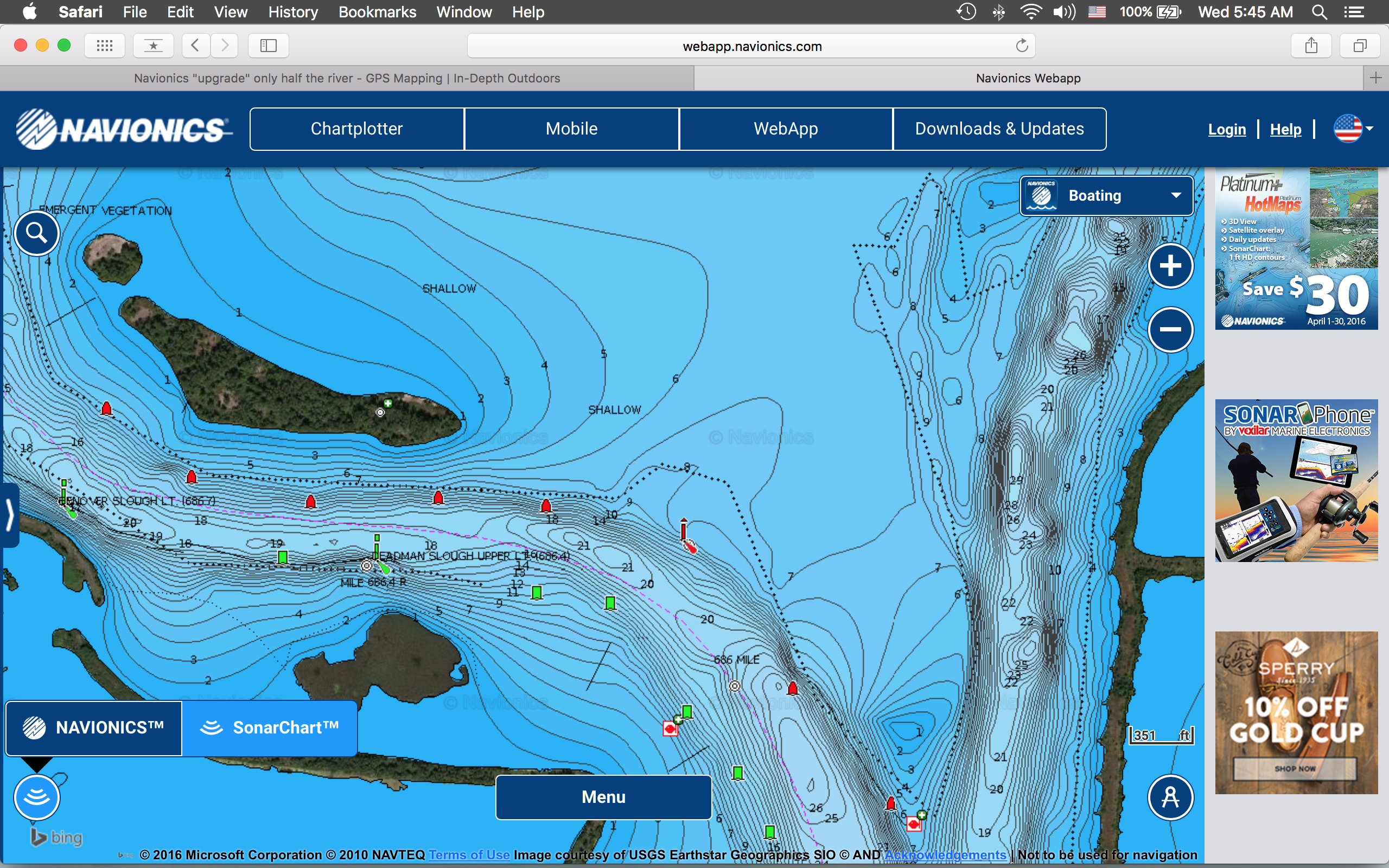Open the Edit menu
This screenshot has height=868, width=1389.
coord(180,12)
